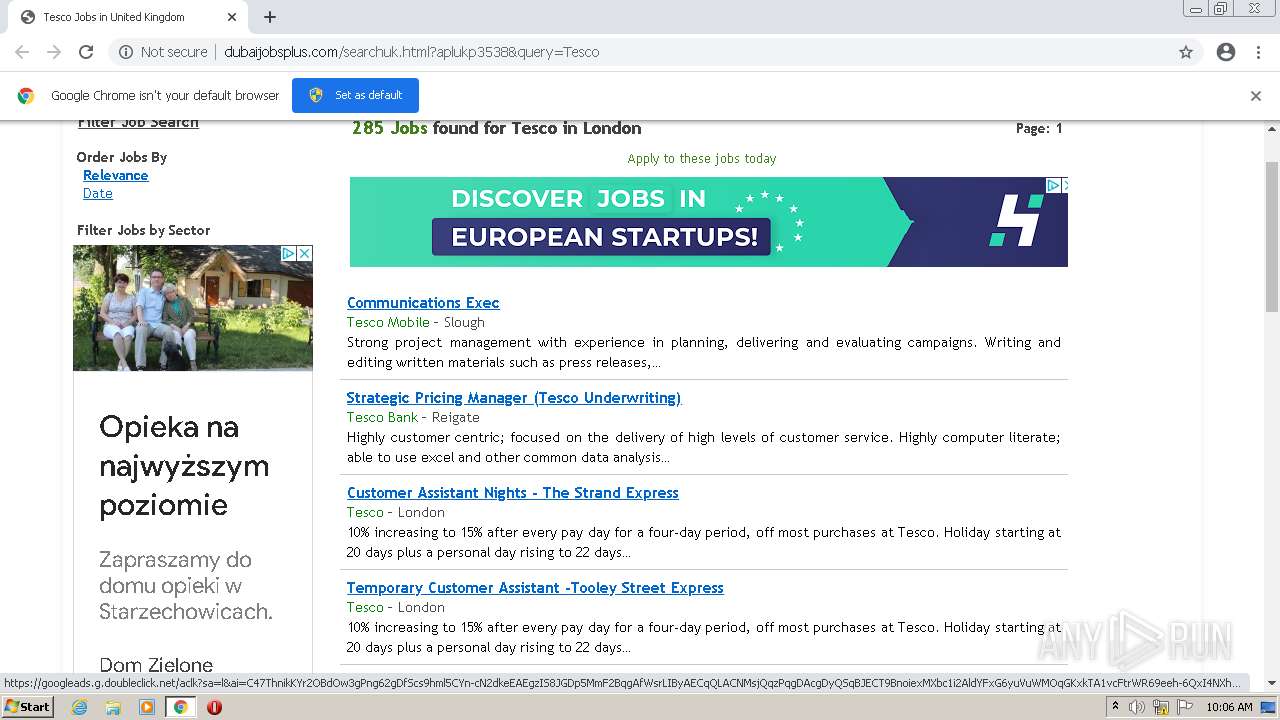
Task: Open a new tab with the plus button
Action: (270, 17)
